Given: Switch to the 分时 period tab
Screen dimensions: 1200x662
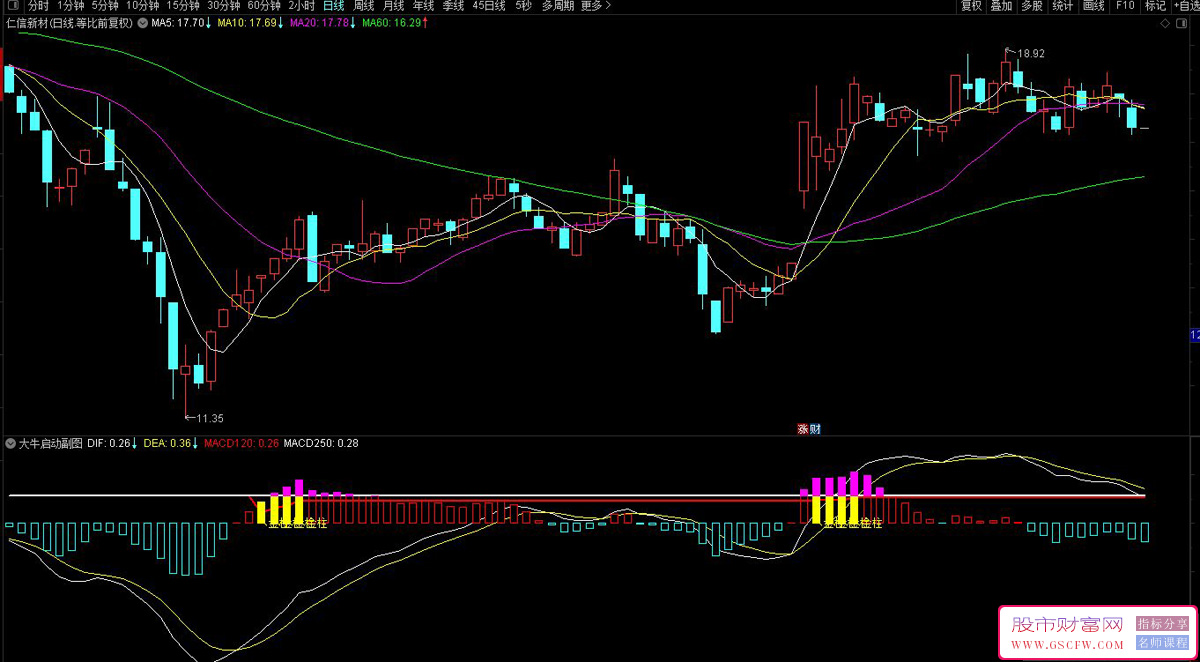Looking at the screenshot, I should pyautogui.click(x=38, y=6).
